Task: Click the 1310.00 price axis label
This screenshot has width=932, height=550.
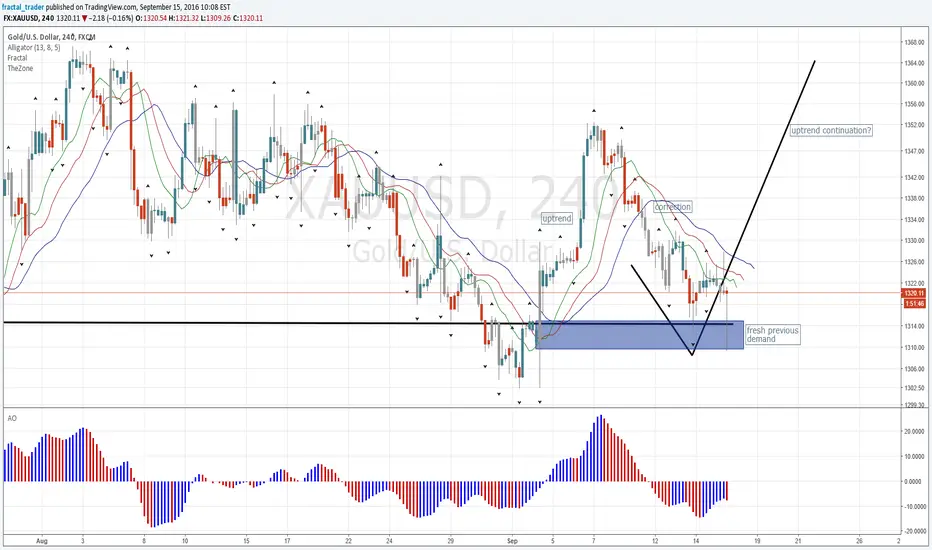Action: point(914,347)
